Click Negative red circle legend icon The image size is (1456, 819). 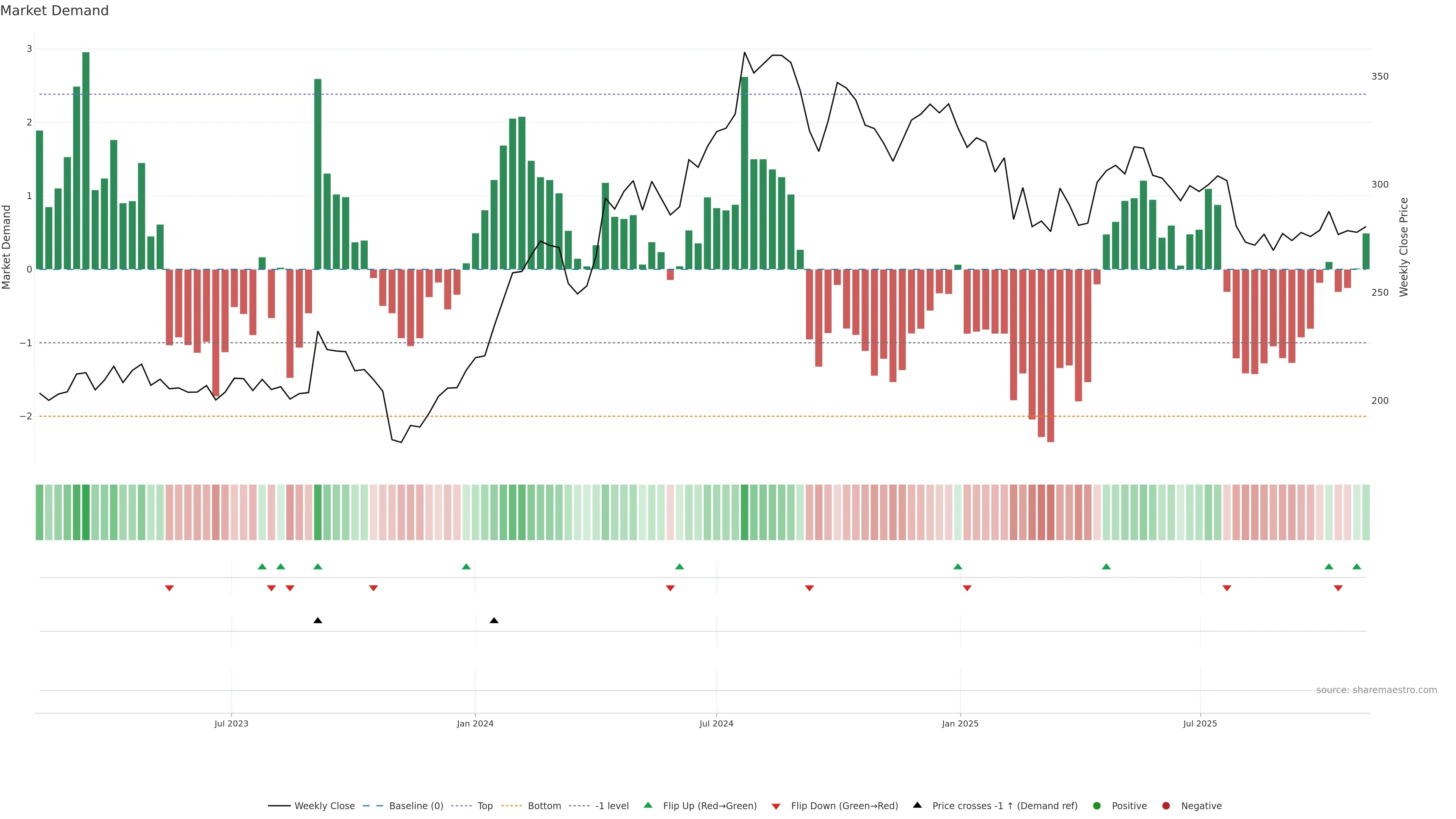click(1166, 806)
